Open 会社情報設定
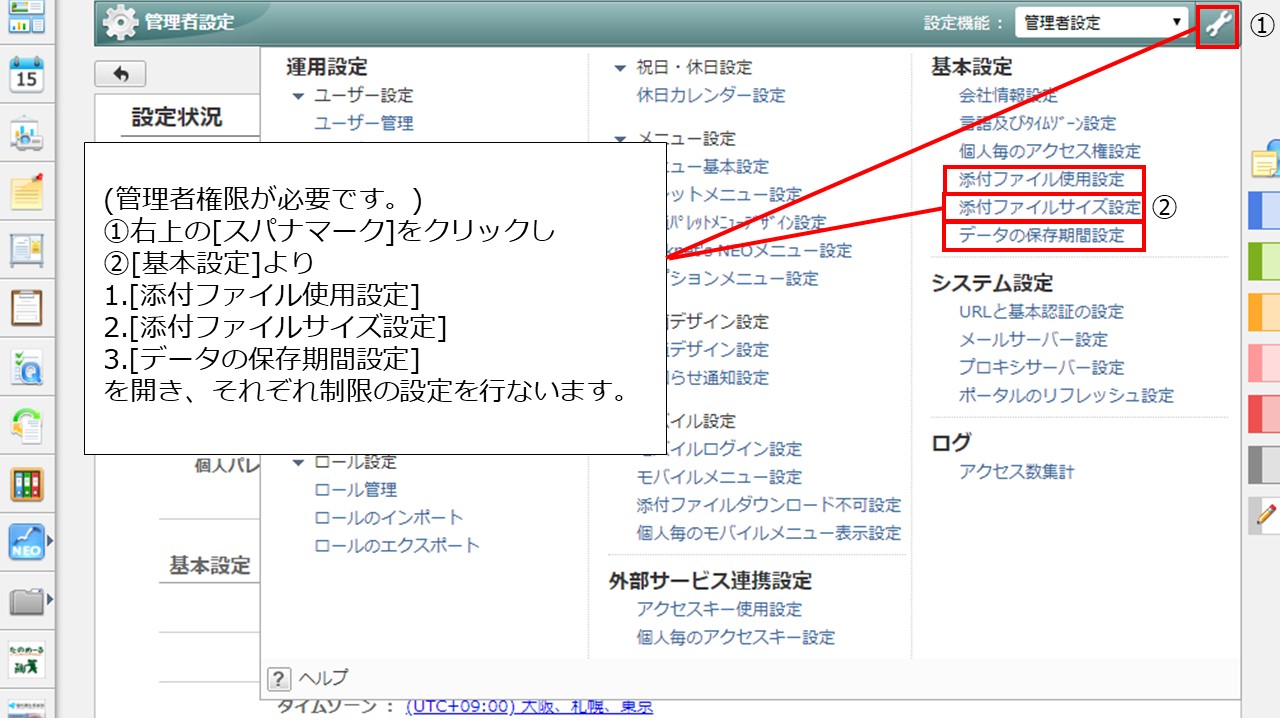1280x720 pixels. pyautogui.click(x=1008, y=95)
